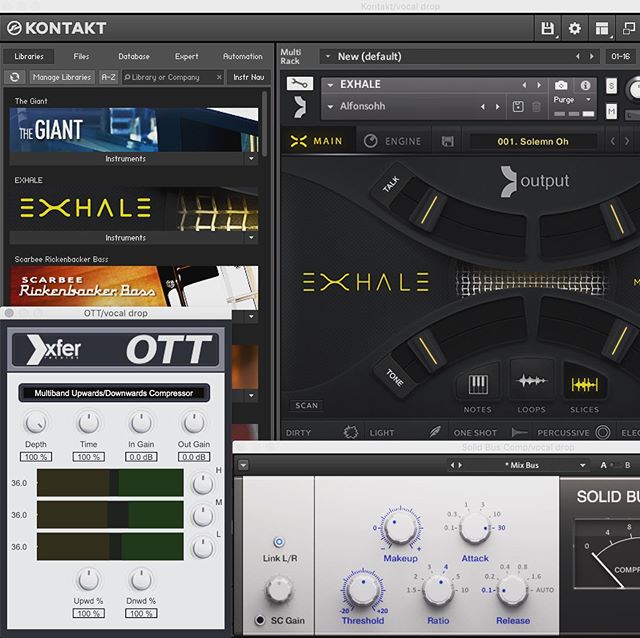Solo the EXHALE instrument with S button
This screenshot has width=640, height=638.
(611, 86)
